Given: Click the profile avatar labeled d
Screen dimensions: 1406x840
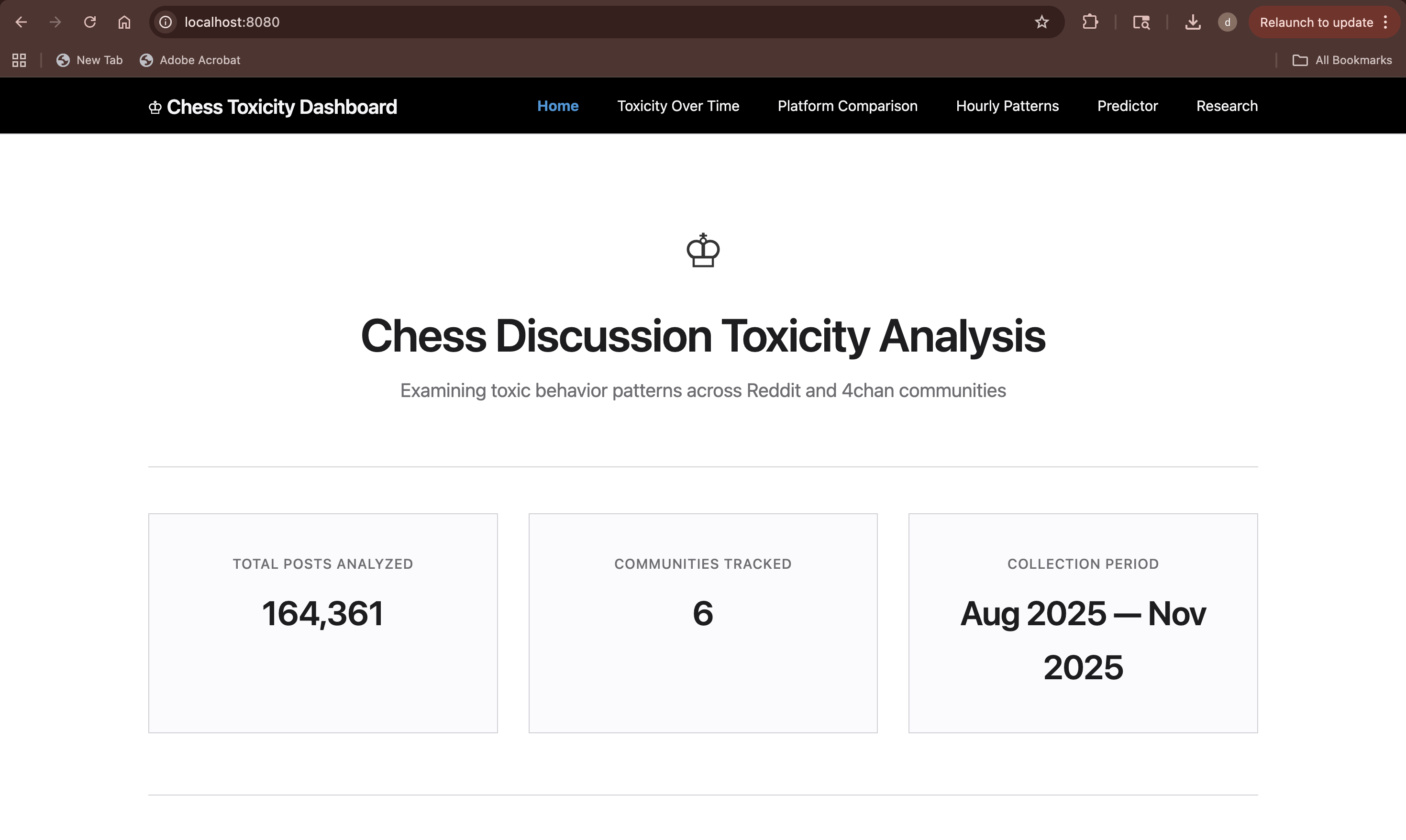Looking at the screenshot, I should tap(1227, 22).
